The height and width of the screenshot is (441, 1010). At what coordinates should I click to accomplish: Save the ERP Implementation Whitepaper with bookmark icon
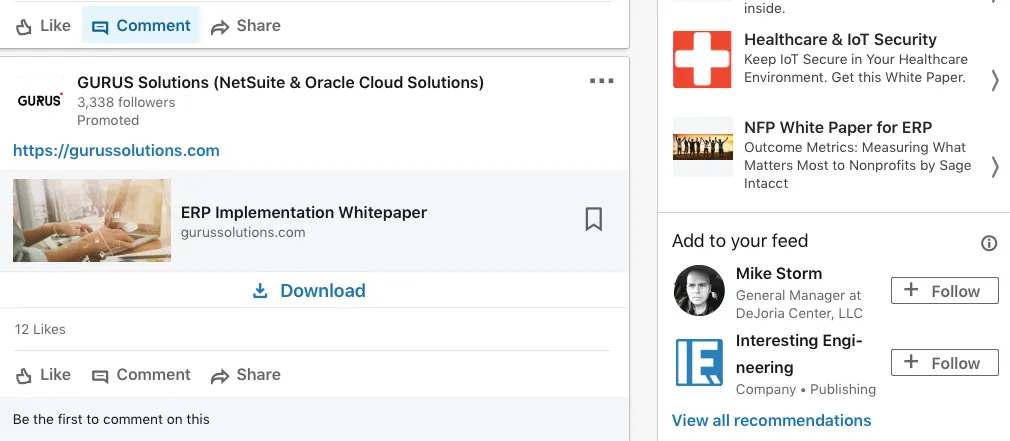click(593, 220)
